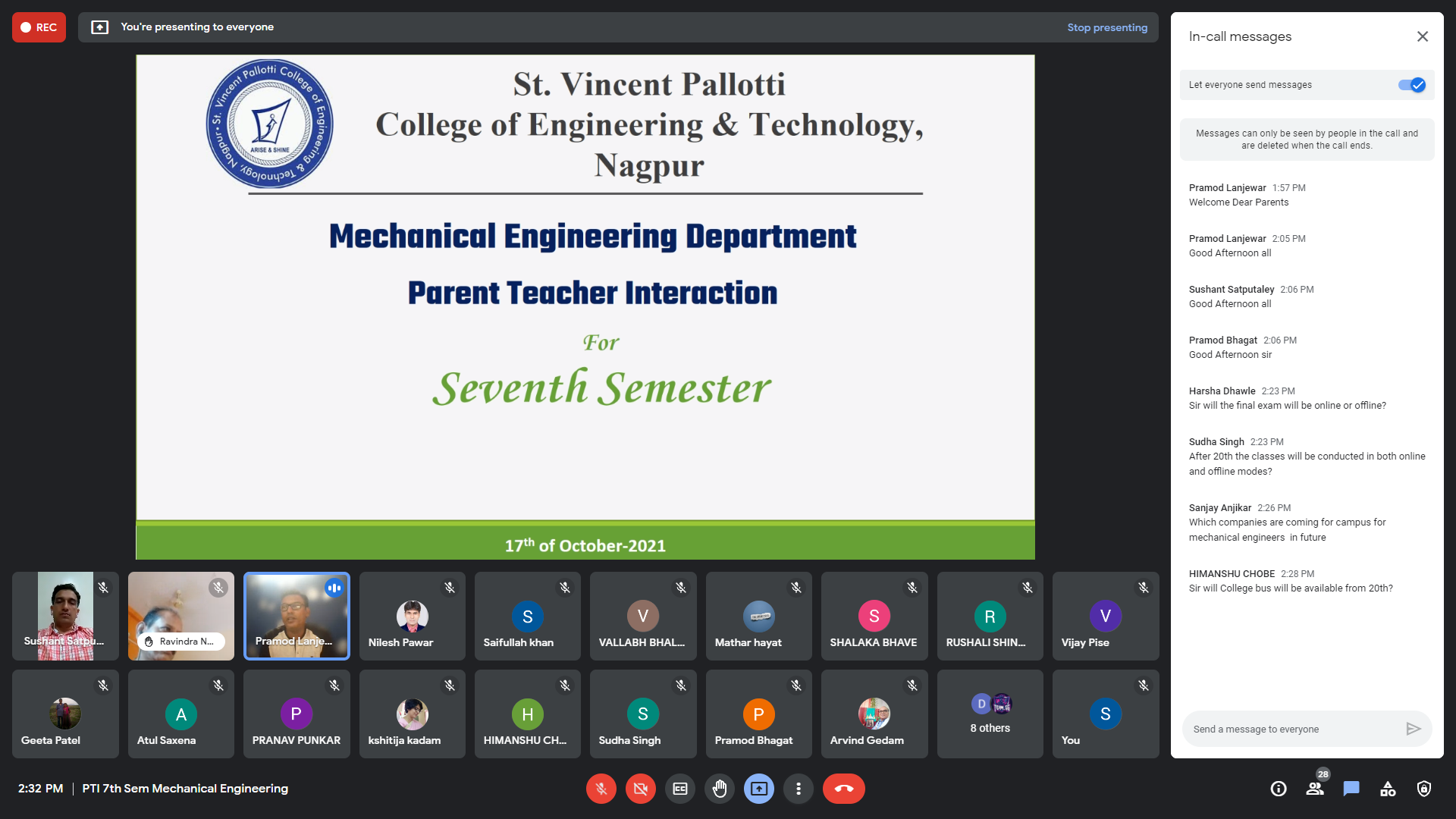Click RUSHALI SHIN participant tile
The height and width of the screenshot is (819, 1456).
[x=990, y=616]
